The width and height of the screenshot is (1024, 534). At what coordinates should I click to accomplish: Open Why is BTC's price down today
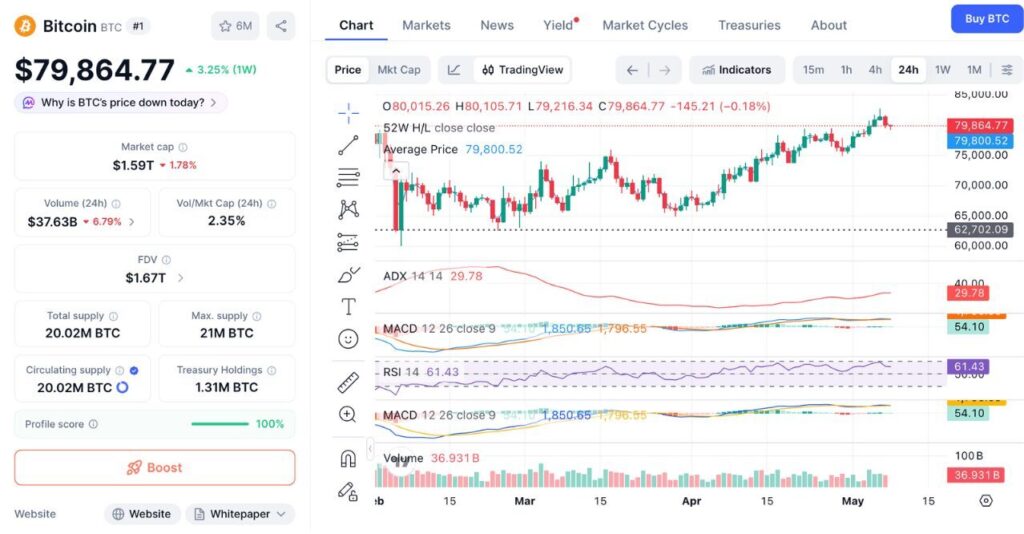(120, 102)
